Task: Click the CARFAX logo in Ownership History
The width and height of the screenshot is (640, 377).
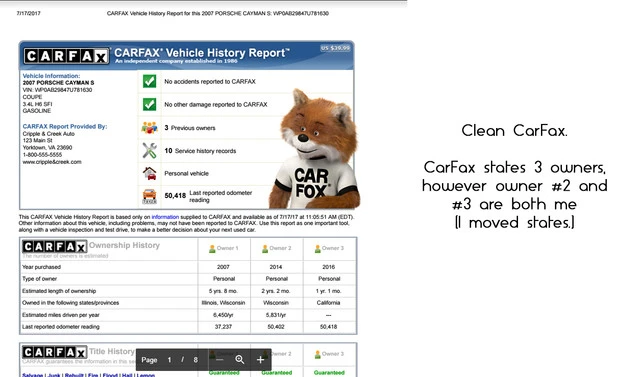Action: 55,247
